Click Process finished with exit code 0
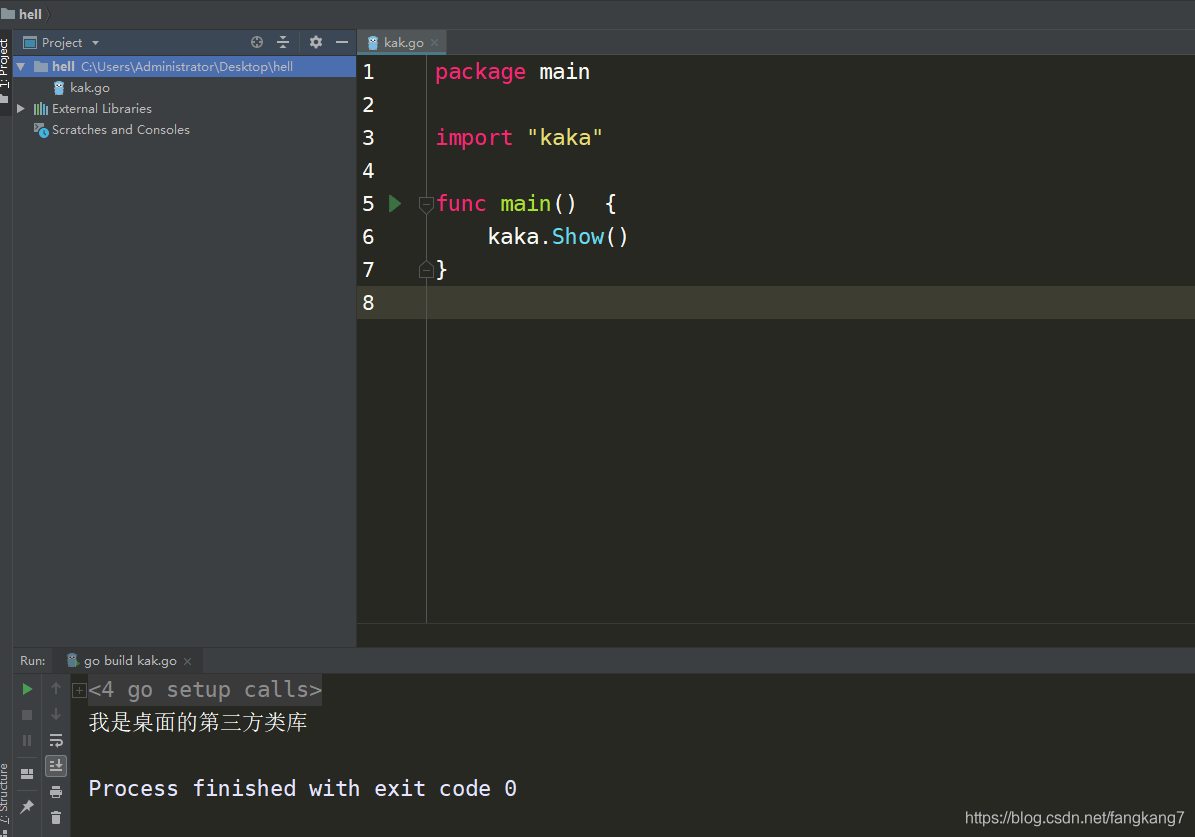Viewport: 1195px width, 837px height. (303, 789)
